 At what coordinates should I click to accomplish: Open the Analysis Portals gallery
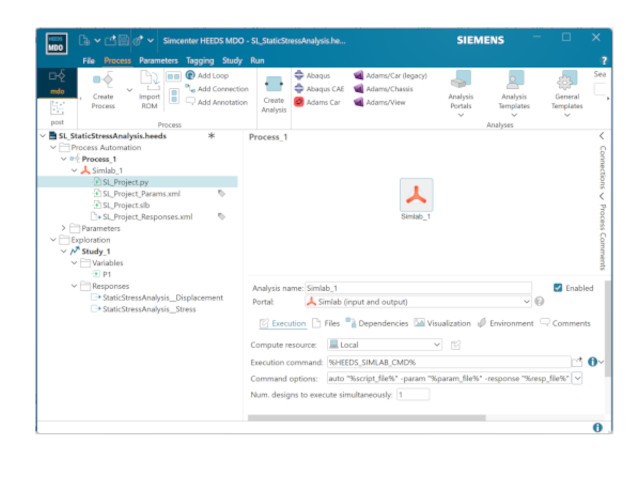(461, 94)
